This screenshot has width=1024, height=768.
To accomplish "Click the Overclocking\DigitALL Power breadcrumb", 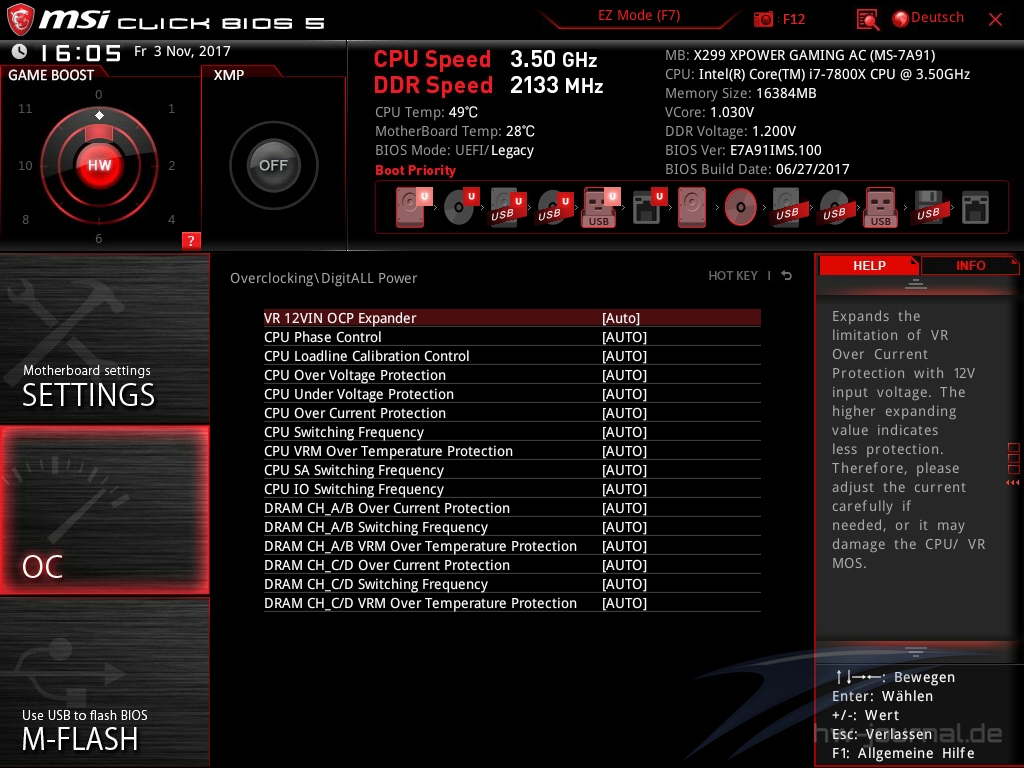I will point(323,278).
